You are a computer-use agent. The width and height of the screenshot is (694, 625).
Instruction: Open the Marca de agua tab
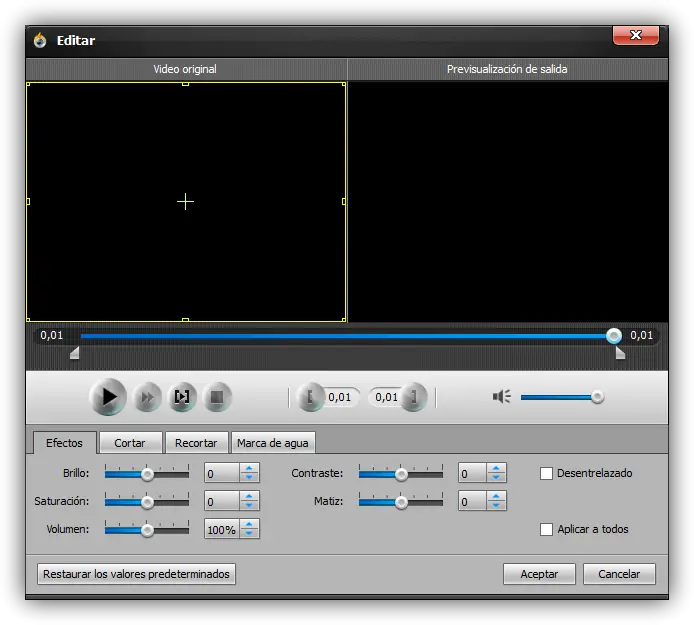click(272, 443)
